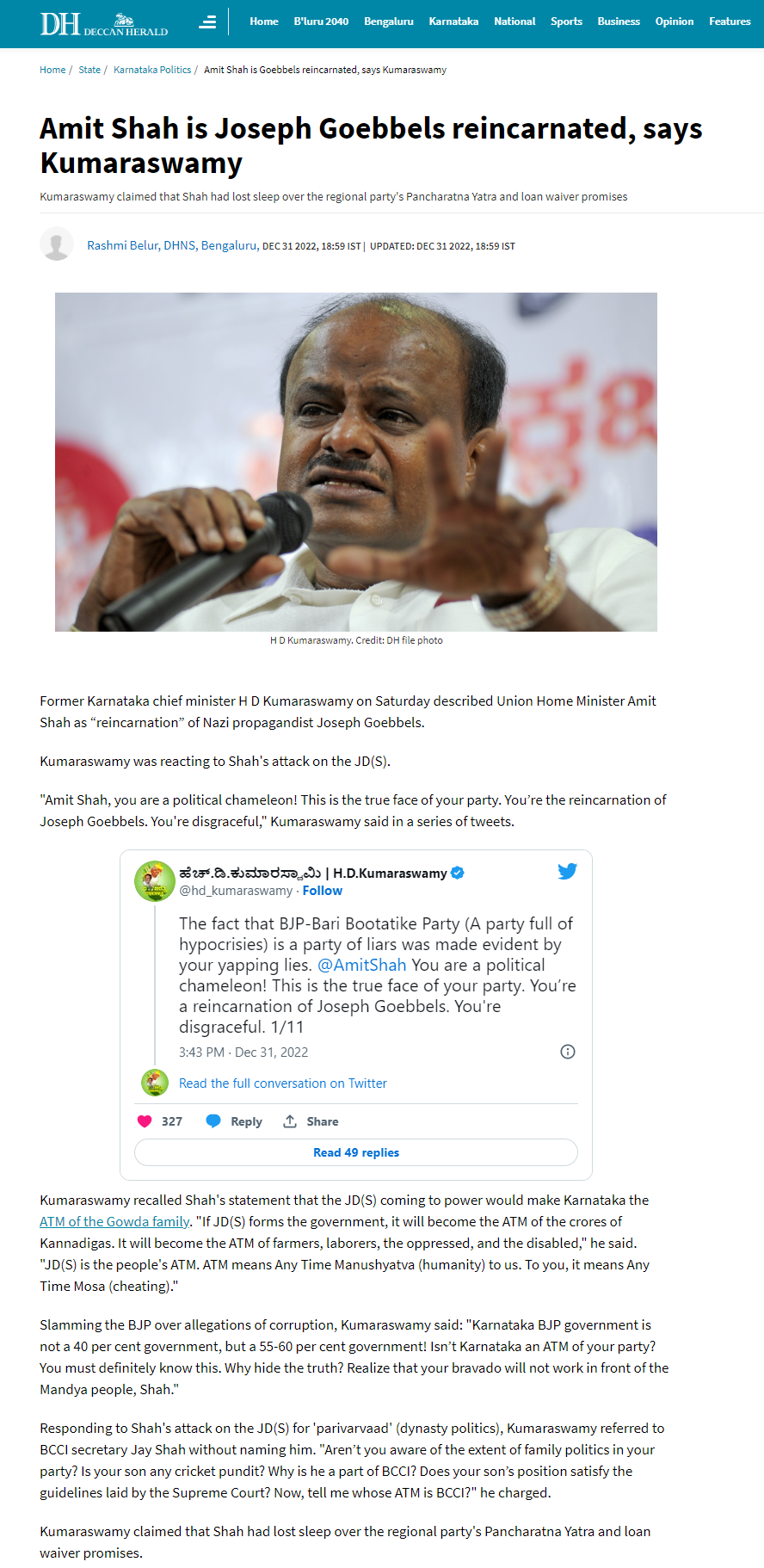Click the Follow link in tweet
The height and width of the screenshot is (1568, 764).
click(323, 891)
